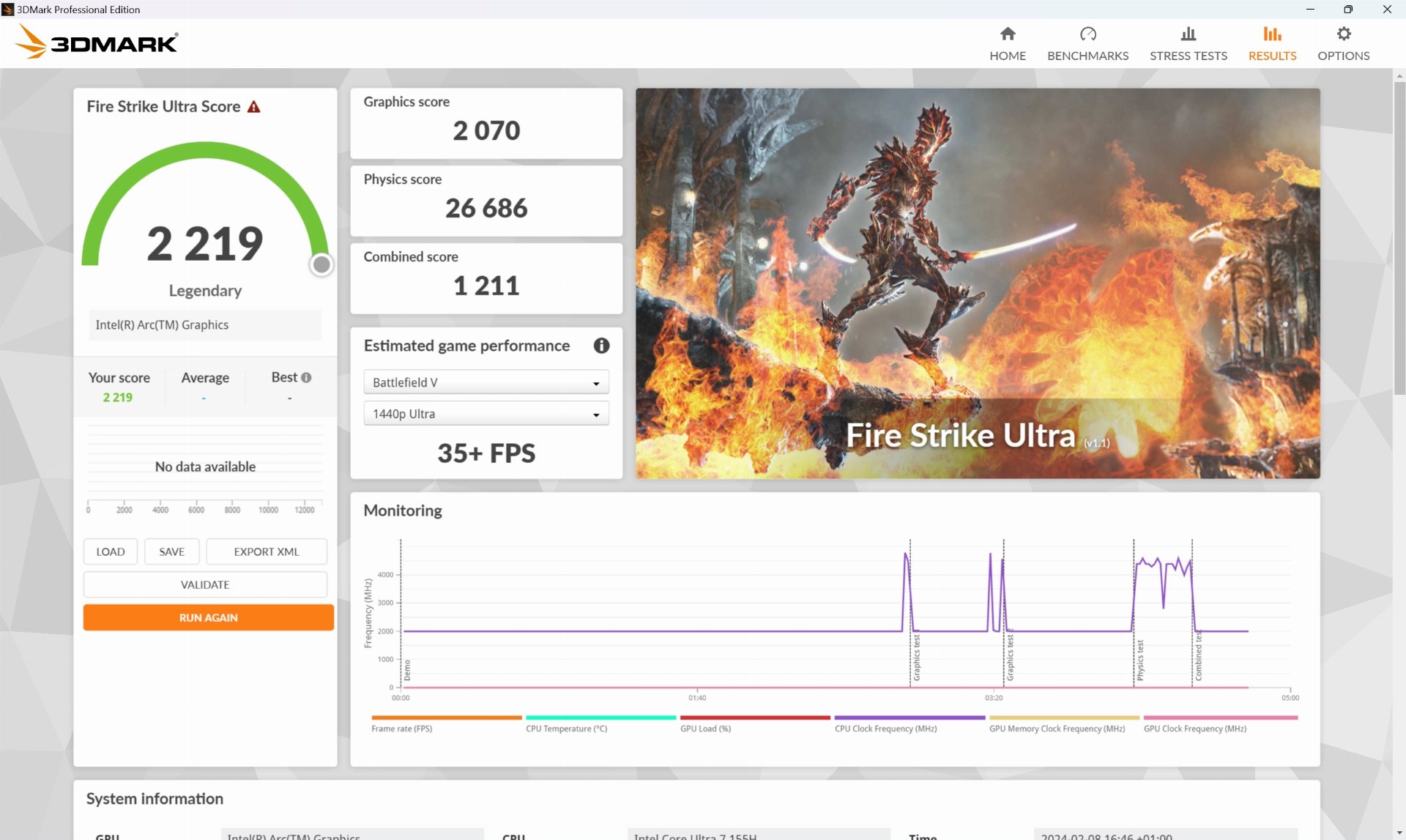Click the No data available chart message

205,467
